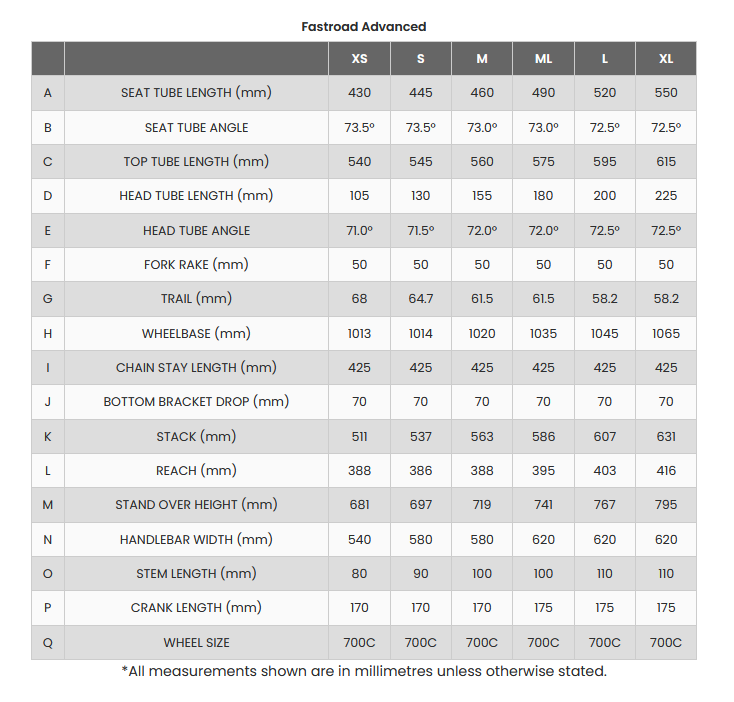
Task: Select the trail value 64.7
Action: coord(421,299)
